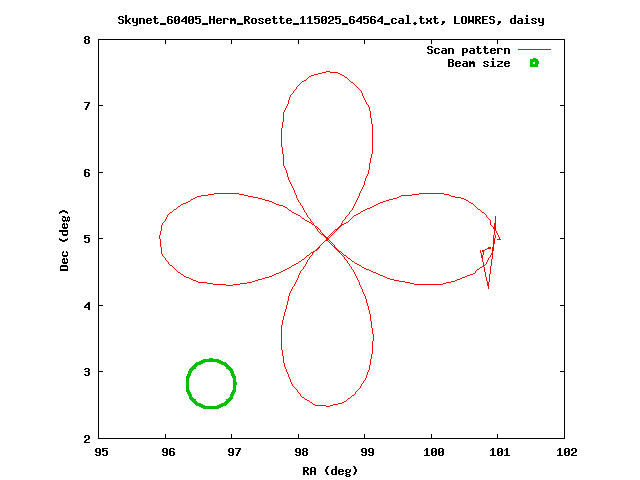Click the 'Dec (deg)' axis label

coord(64,240)
